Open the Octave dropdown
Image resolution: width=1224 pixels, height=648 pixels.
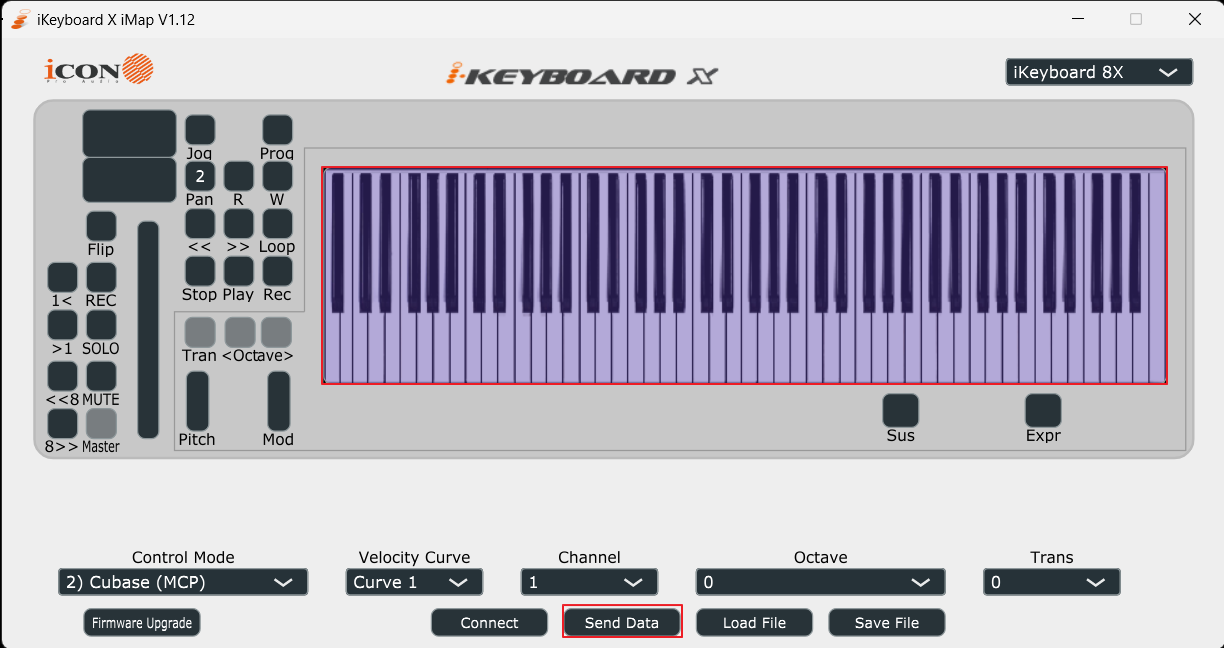click(x=820, y=582)
